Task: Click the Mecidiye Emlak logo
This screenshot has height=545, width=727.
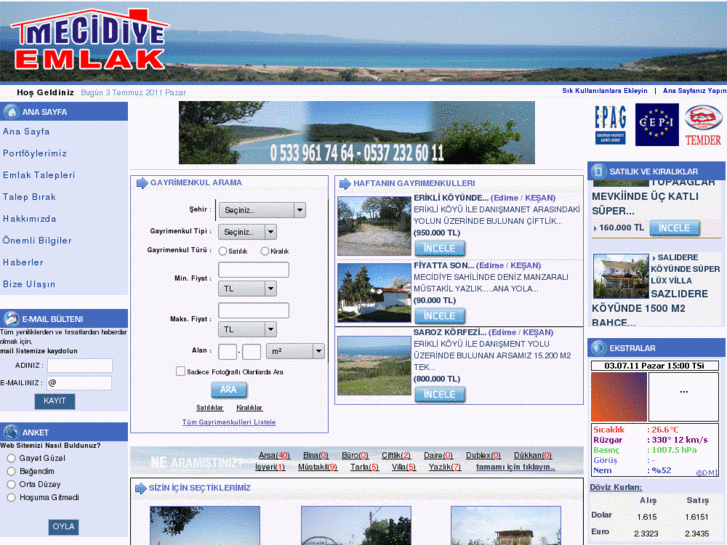Action: (89, 39)
